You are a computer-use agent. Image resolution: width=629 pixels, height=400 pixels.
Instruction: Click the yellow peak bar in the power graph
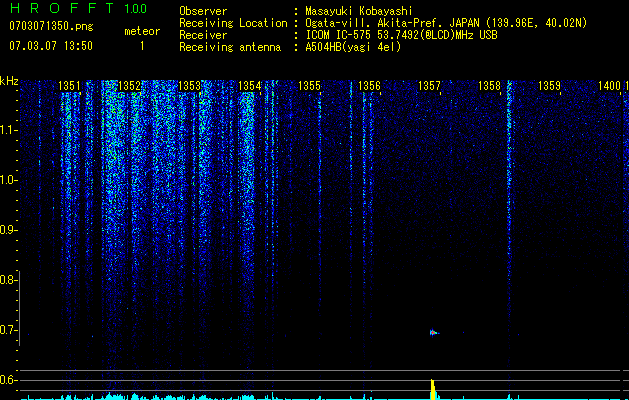433,389
